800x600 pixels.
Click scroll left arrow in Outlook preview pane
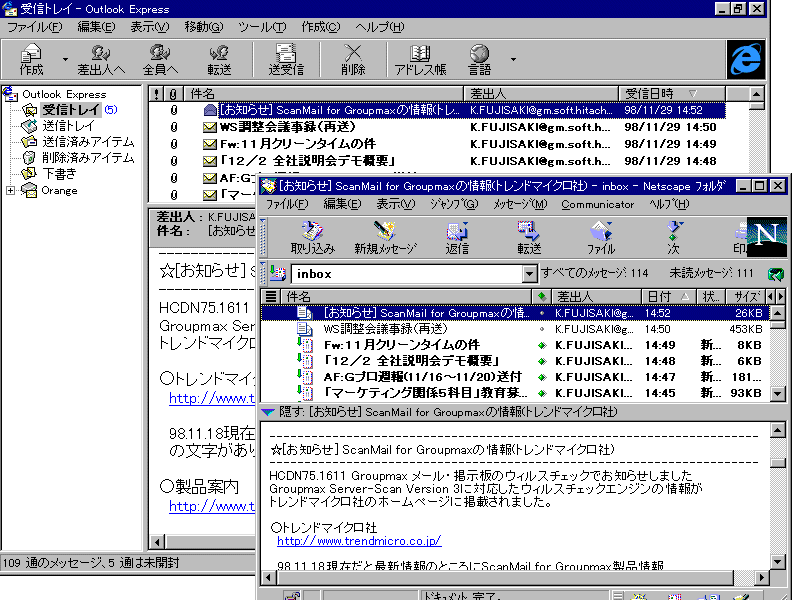(157, 542)
